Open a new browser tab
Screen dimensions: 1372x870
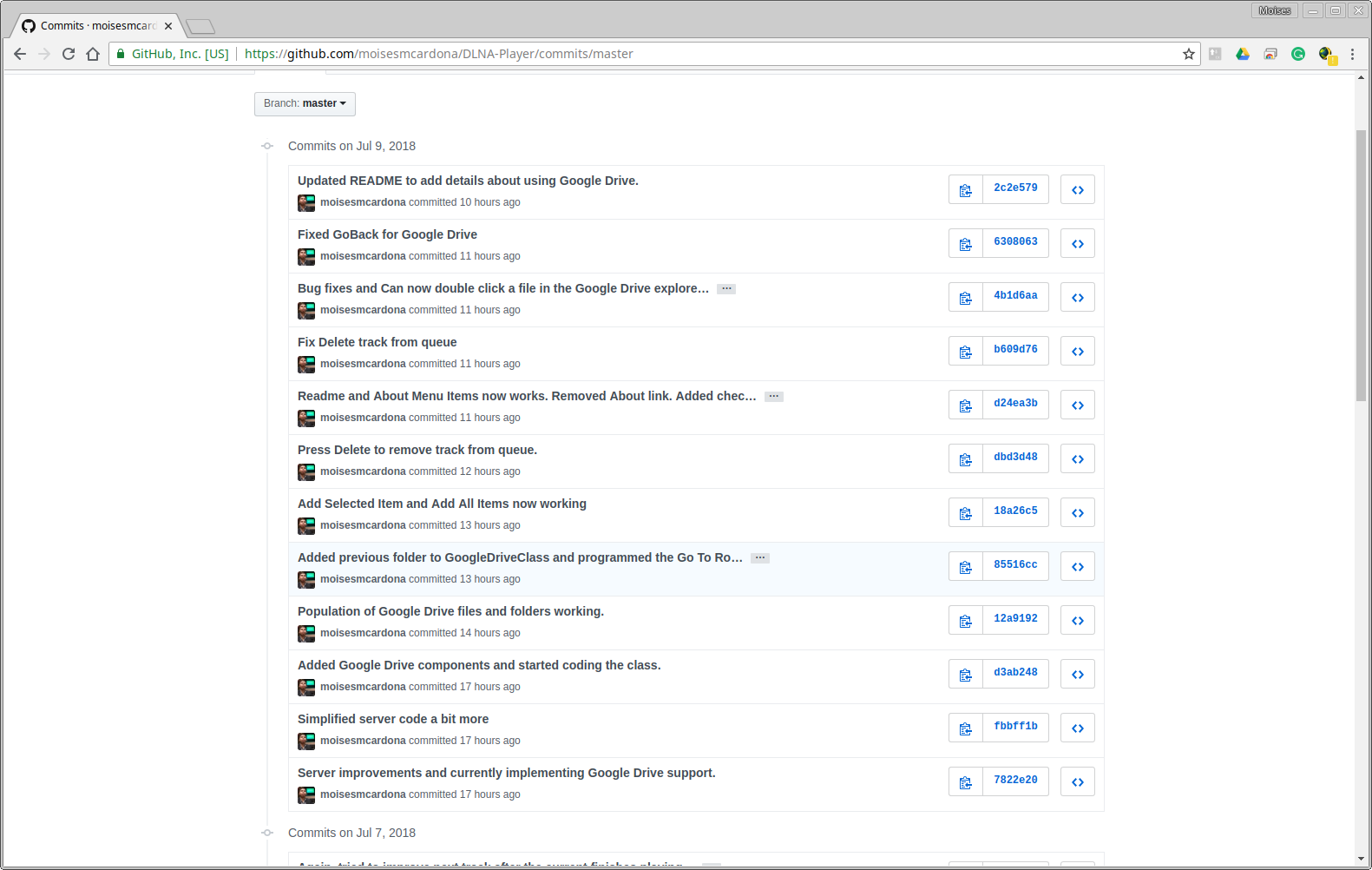[x=200, y=27]
